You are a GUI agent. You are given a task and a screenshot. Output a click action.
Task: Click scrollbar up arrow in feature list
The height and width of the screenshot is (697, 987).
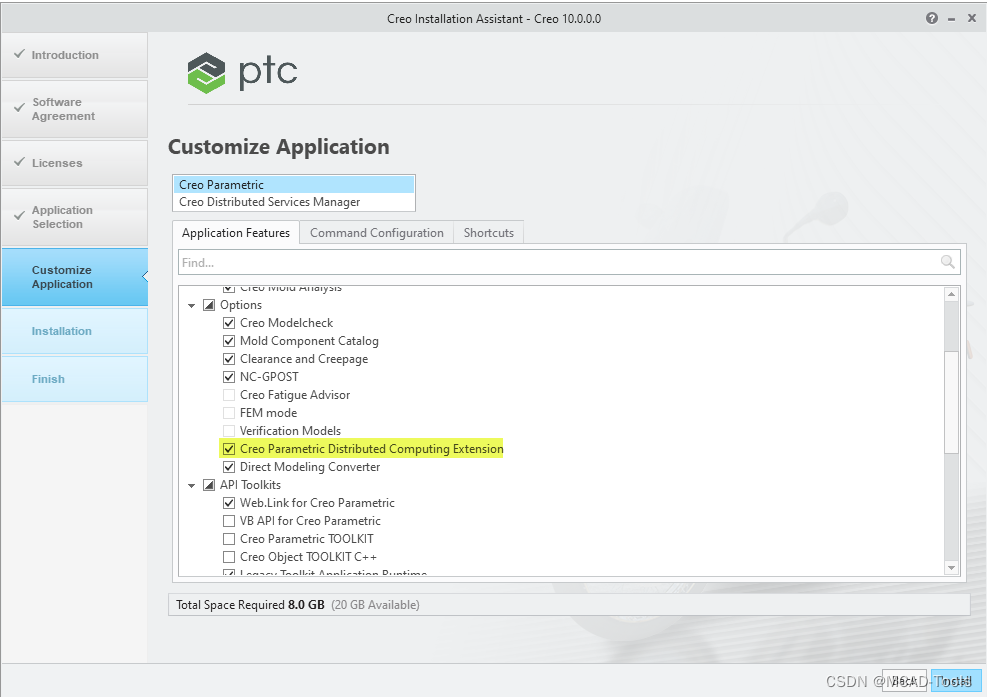point(951,294)
